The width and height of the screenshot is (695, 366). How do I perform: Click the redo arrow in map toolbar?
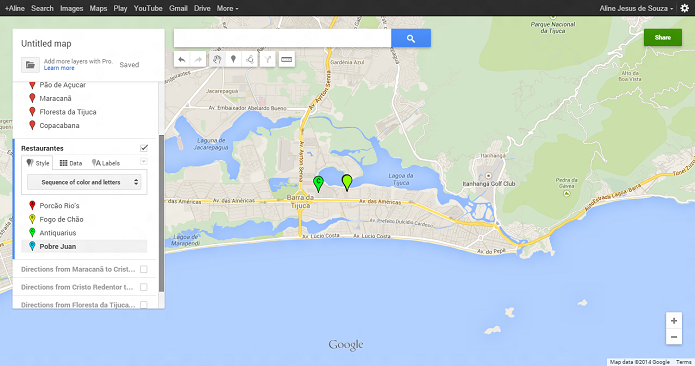198,59
